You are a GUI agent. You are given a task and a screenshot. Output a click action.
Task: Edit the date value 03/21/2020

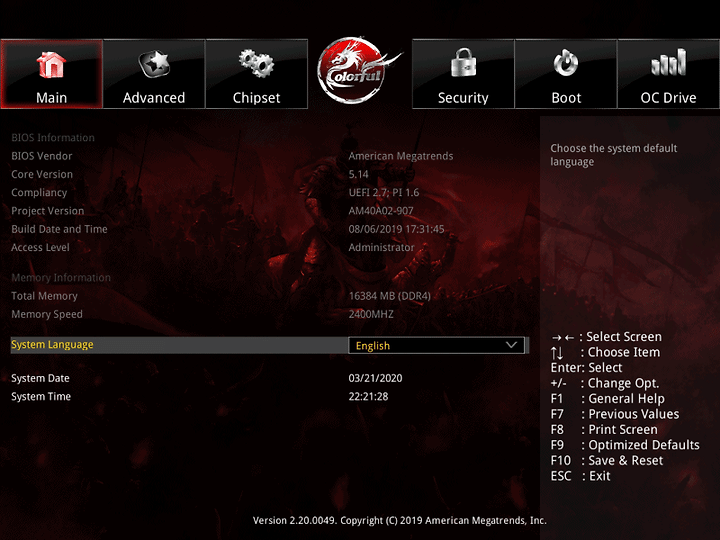point(375,378)
